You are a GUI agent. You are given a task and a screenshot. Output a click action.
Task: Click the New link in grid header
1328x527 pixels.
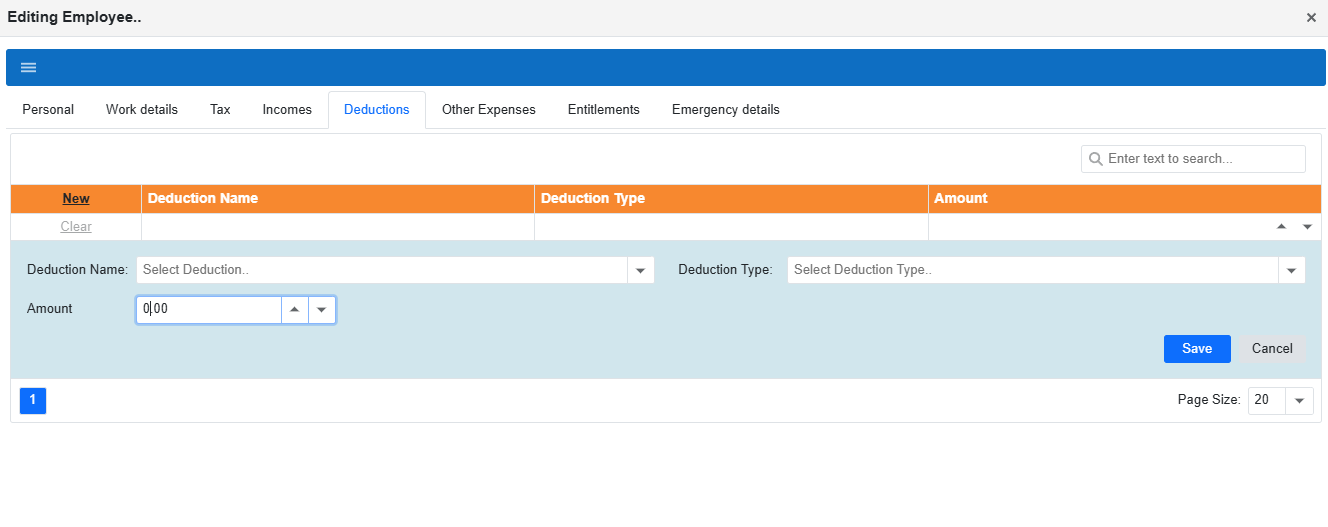coord(76,199)
